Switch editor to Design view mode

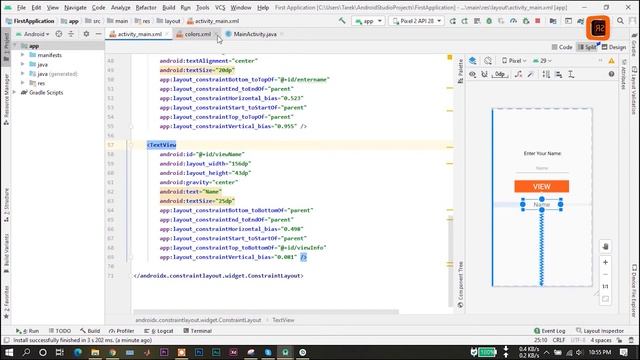pos(614,47)
